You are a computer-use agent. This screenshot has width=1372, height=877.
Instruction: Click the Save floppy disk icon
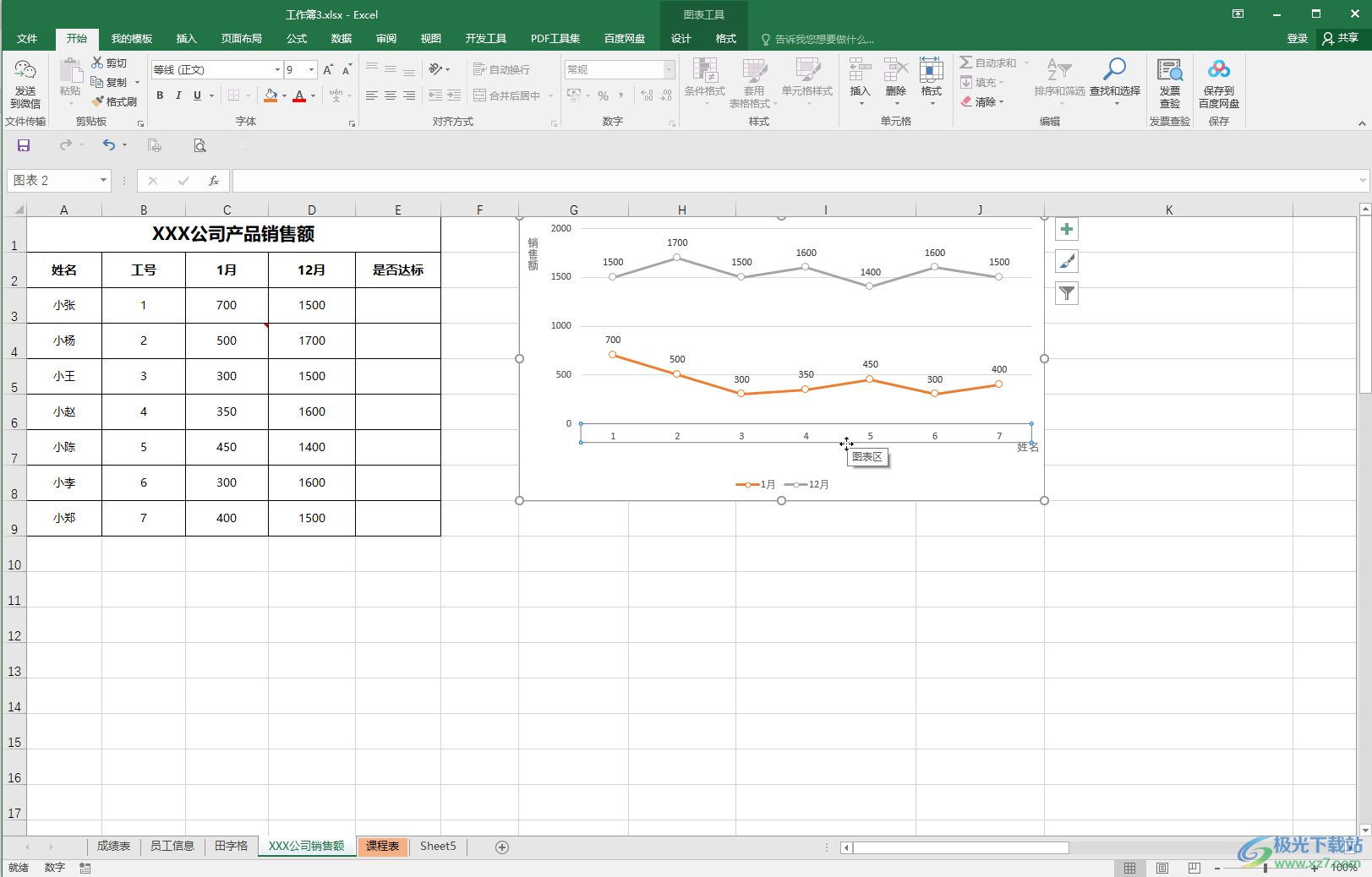[24, 145]
